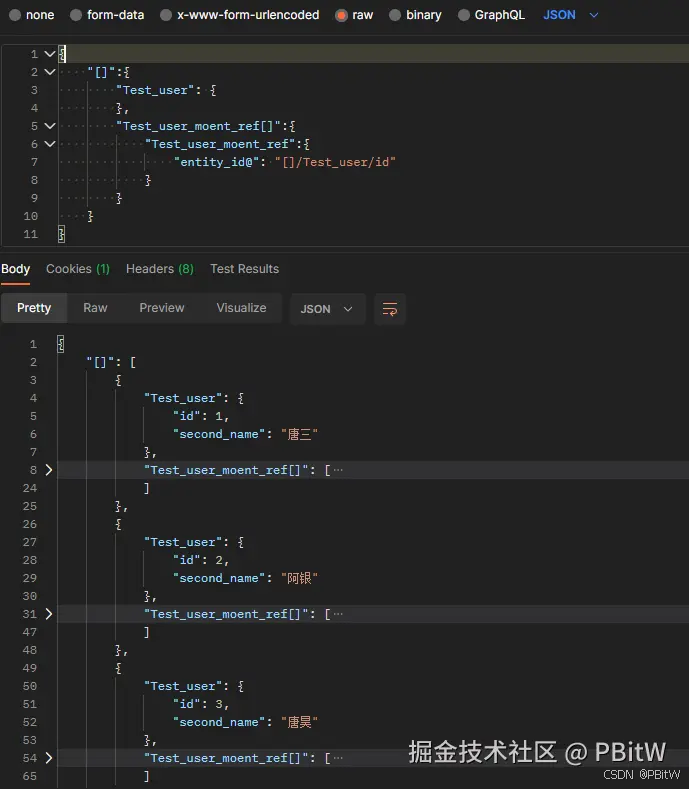Expand folded response line 8 array
Image resolution: width=689 pixels, height=789 pixels.
tap(49, 470)
